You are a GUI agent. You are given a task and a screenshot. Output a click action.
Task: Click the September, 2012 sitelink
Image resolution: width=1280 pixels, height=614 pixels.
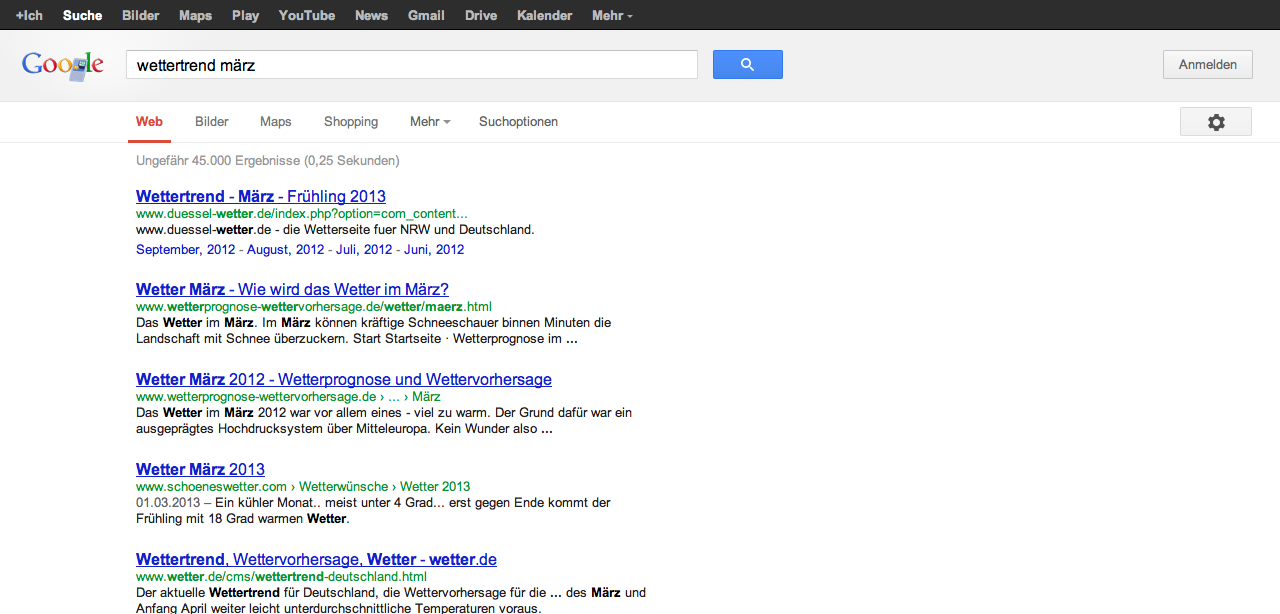coord(185,250)
